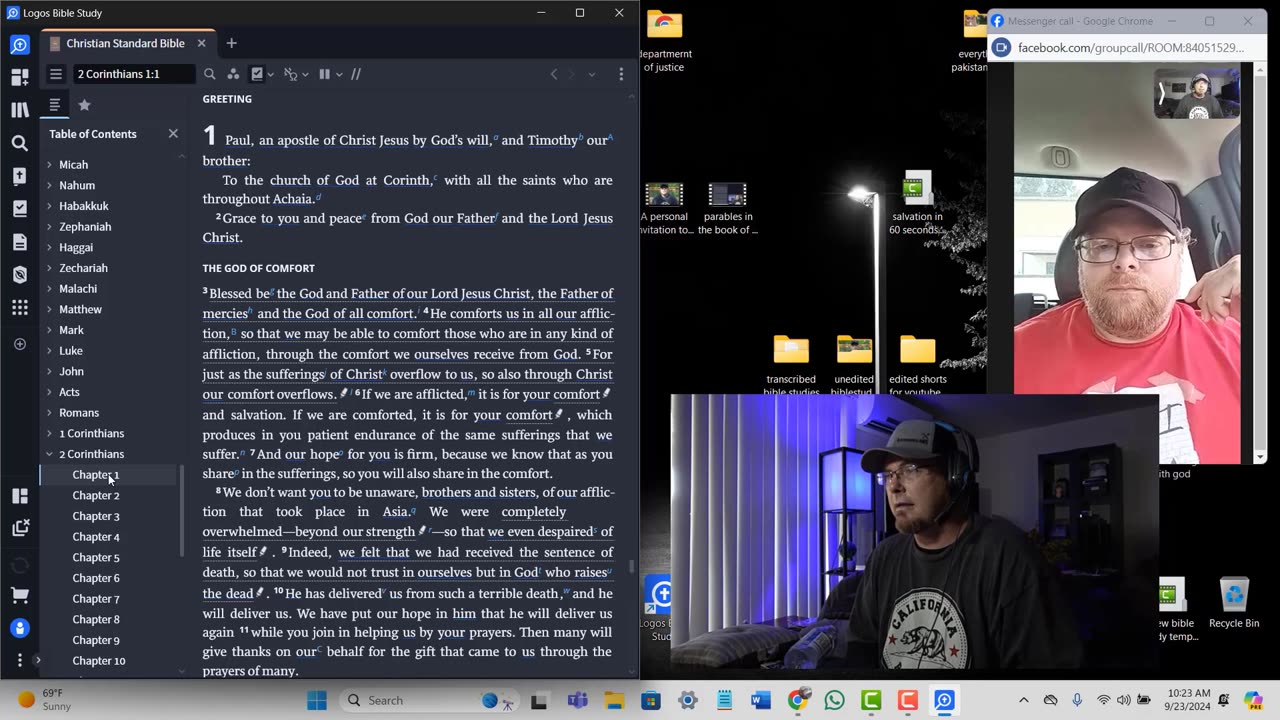Select the 'edited shorts for youtube' folder
Image resolution: width=1280 pixels, height=720 pixels.
(917, 364)
